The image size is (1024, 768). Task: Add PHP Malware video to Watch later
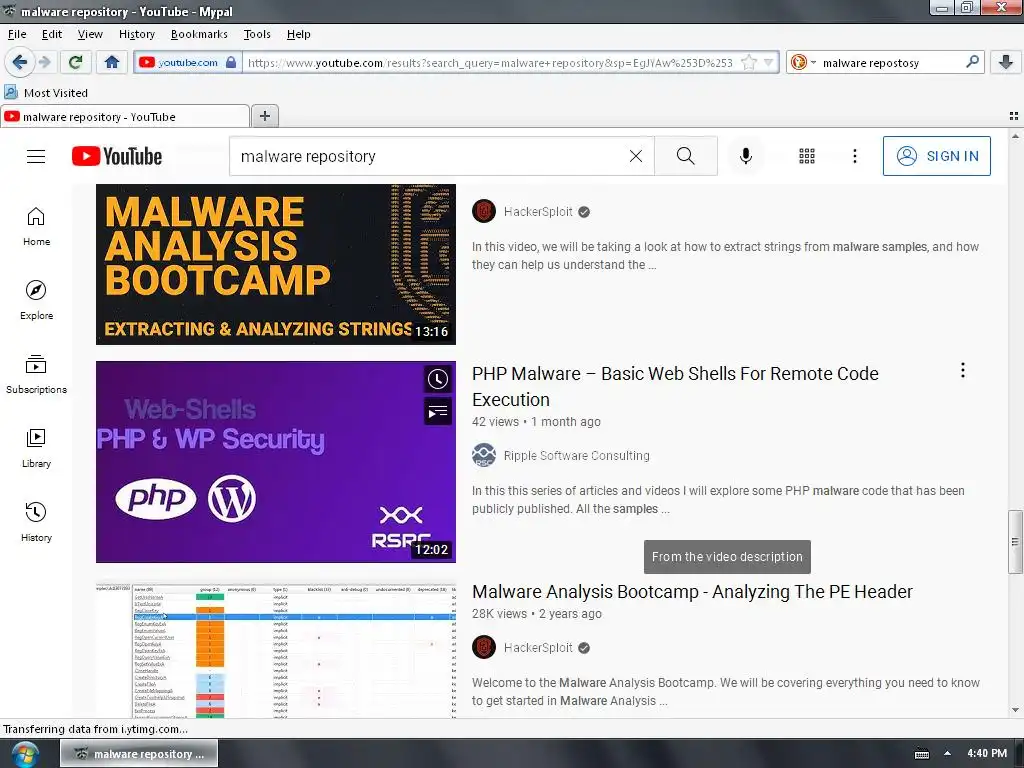pos(438,379)
